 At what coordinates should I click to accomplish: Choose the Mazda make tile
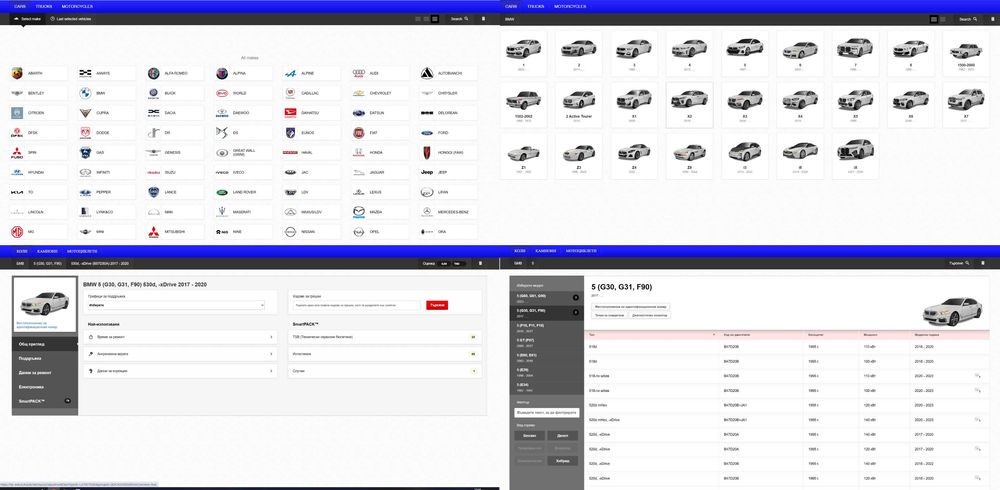tap(381, 212)
